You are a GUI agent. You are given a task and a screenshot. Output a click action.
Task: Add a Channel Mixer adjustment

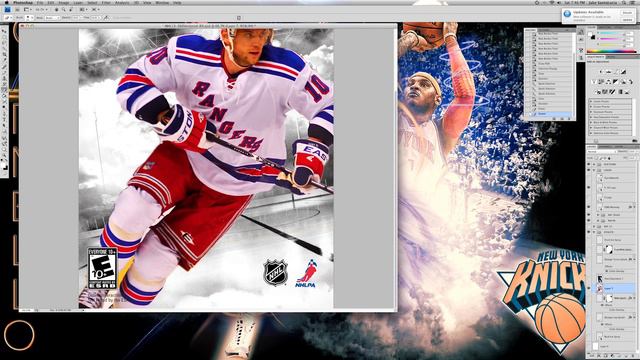point(631,82)
